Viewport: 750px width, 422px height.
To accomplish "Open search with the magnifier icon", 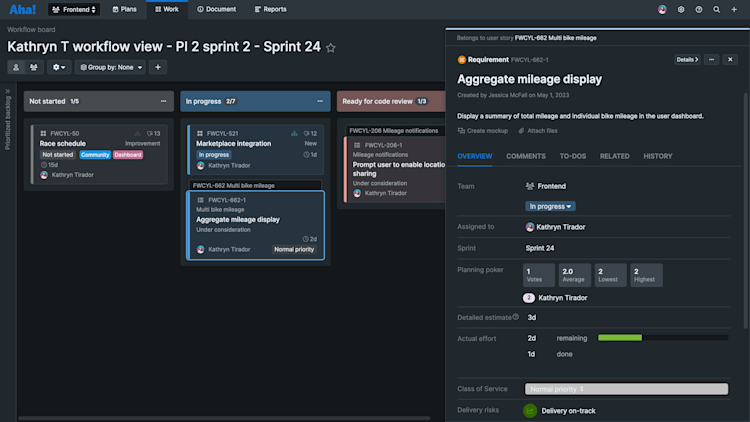I will click(717, 10).
